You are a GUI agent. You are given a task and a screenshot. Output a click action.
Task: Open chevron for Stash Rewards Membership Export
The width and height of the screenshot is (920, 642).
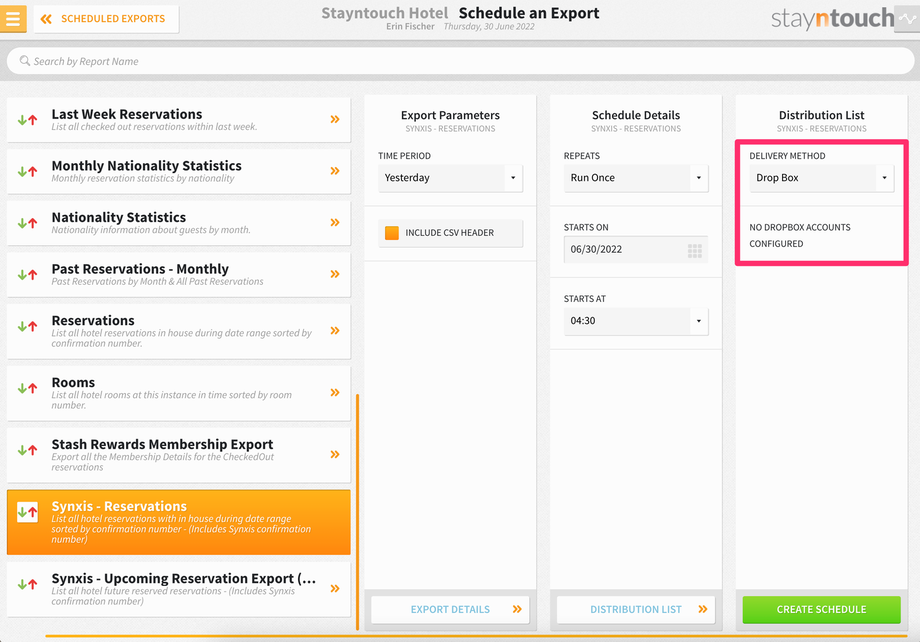[x=335, y=454]
